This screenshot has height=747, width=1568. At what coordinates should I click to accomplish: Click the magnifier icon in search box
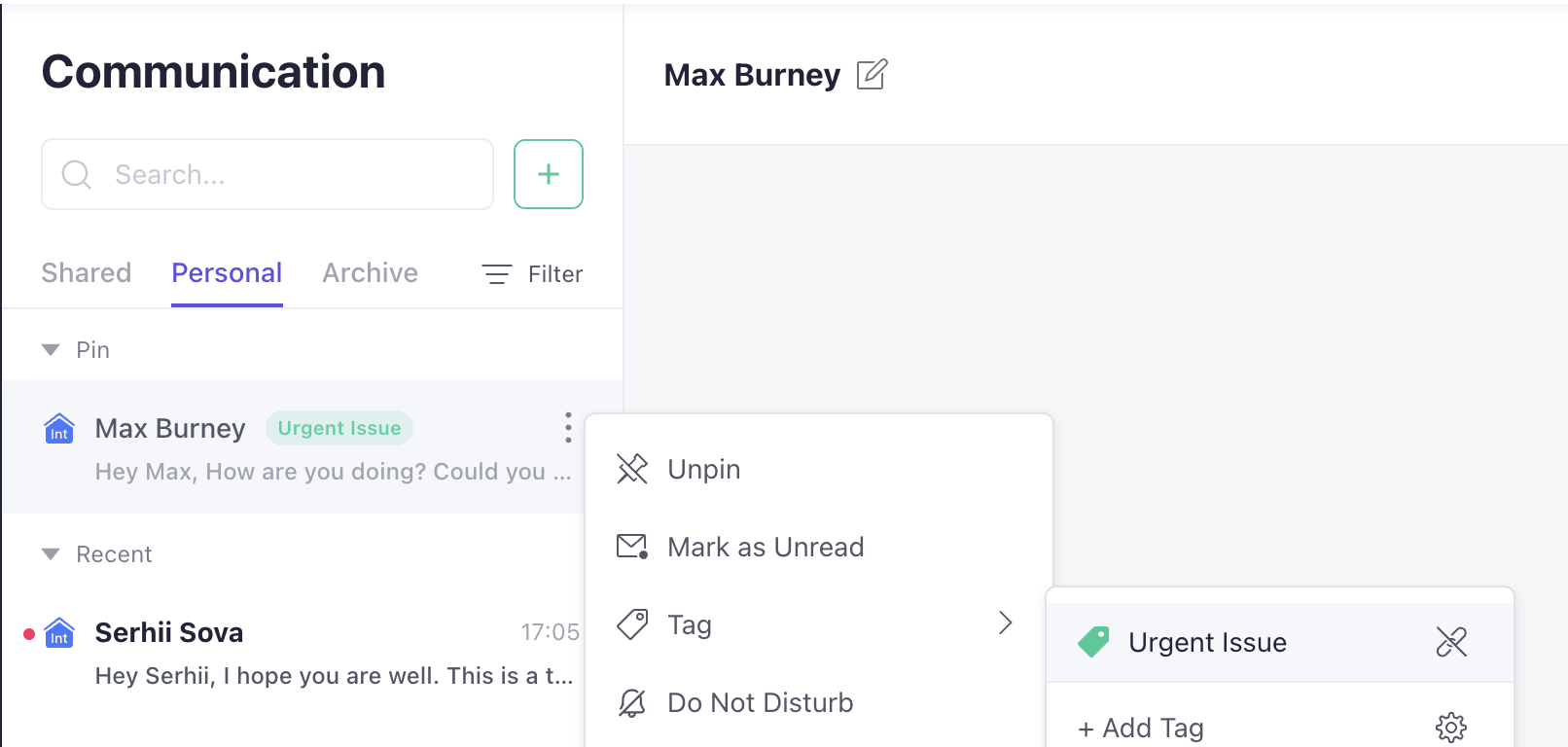76,174
